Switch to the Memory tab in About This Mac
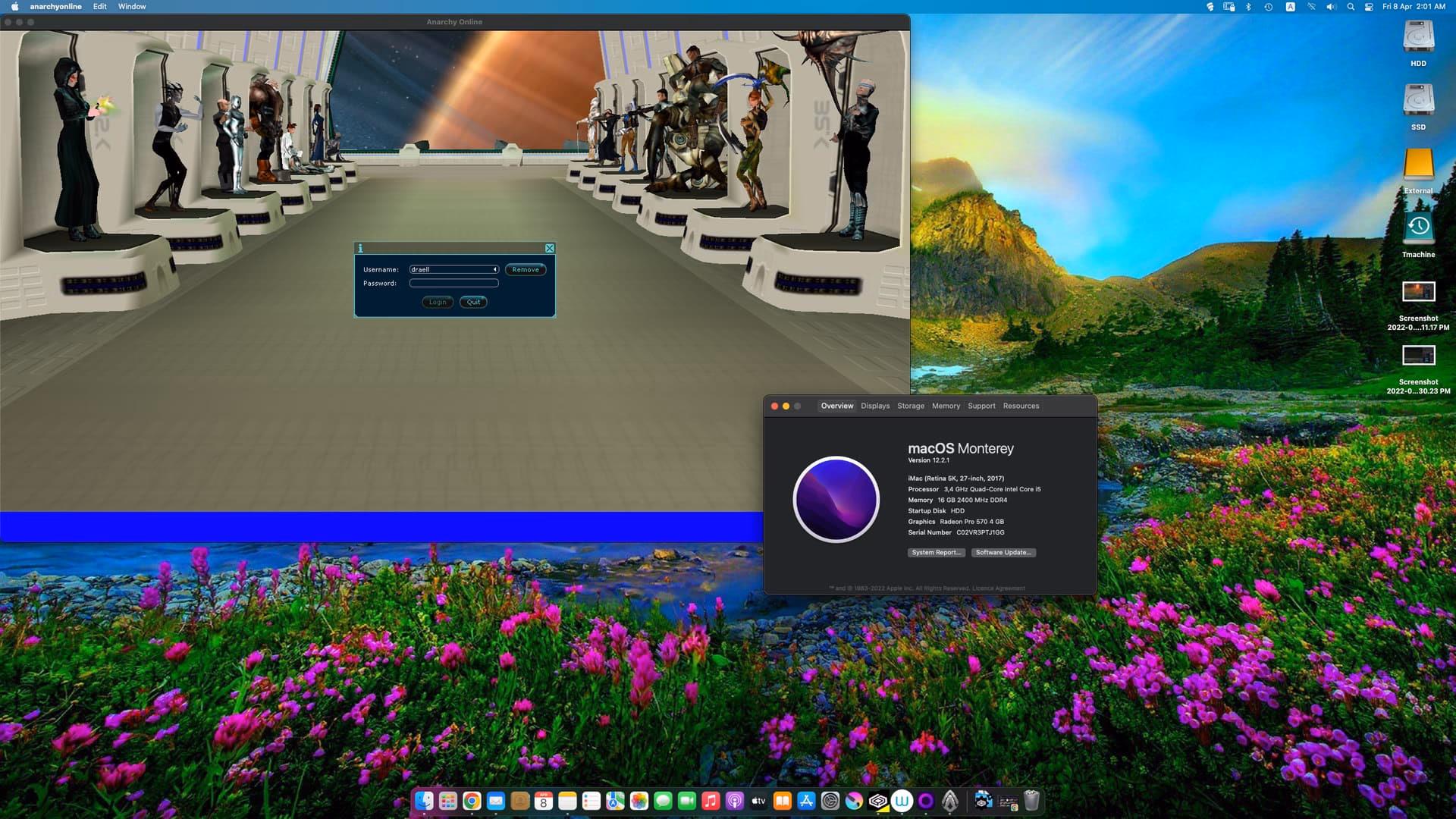The image size is (1456, 819). 946,406
